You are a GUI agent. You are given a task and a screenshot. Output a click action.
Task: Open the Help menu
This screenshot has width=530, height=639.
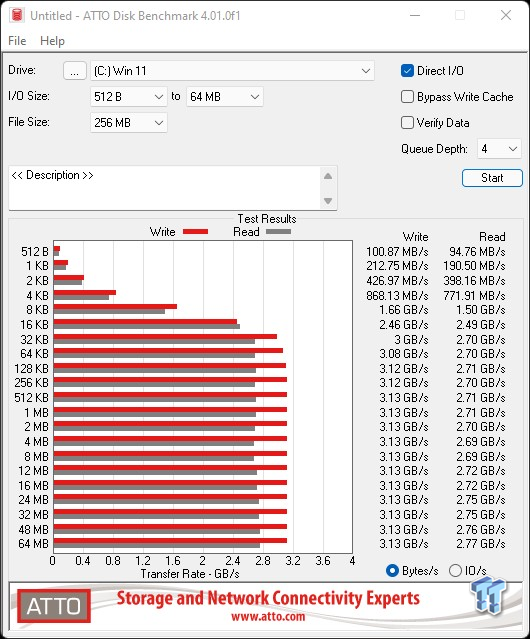(52, 41)
